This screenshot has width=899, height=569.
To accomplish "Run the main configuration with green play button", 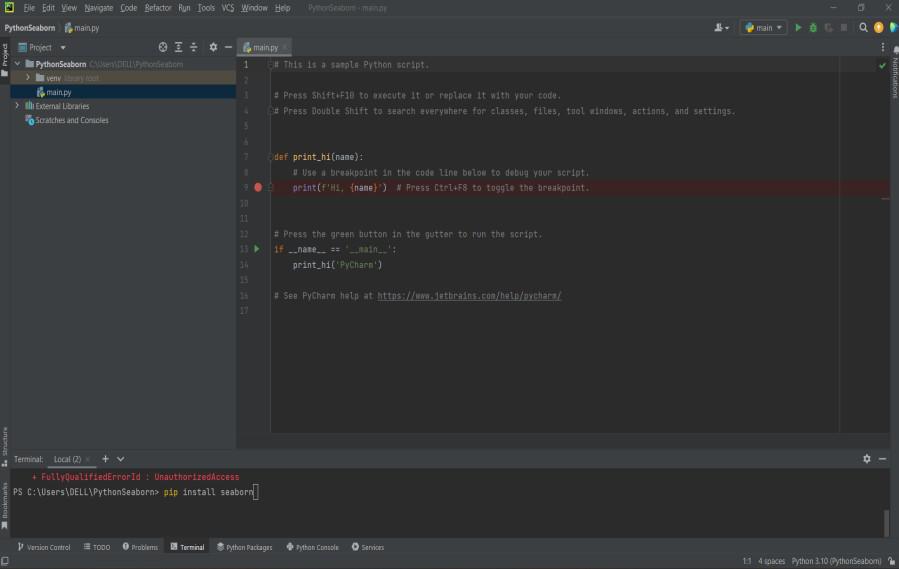I will coord(798,28).
